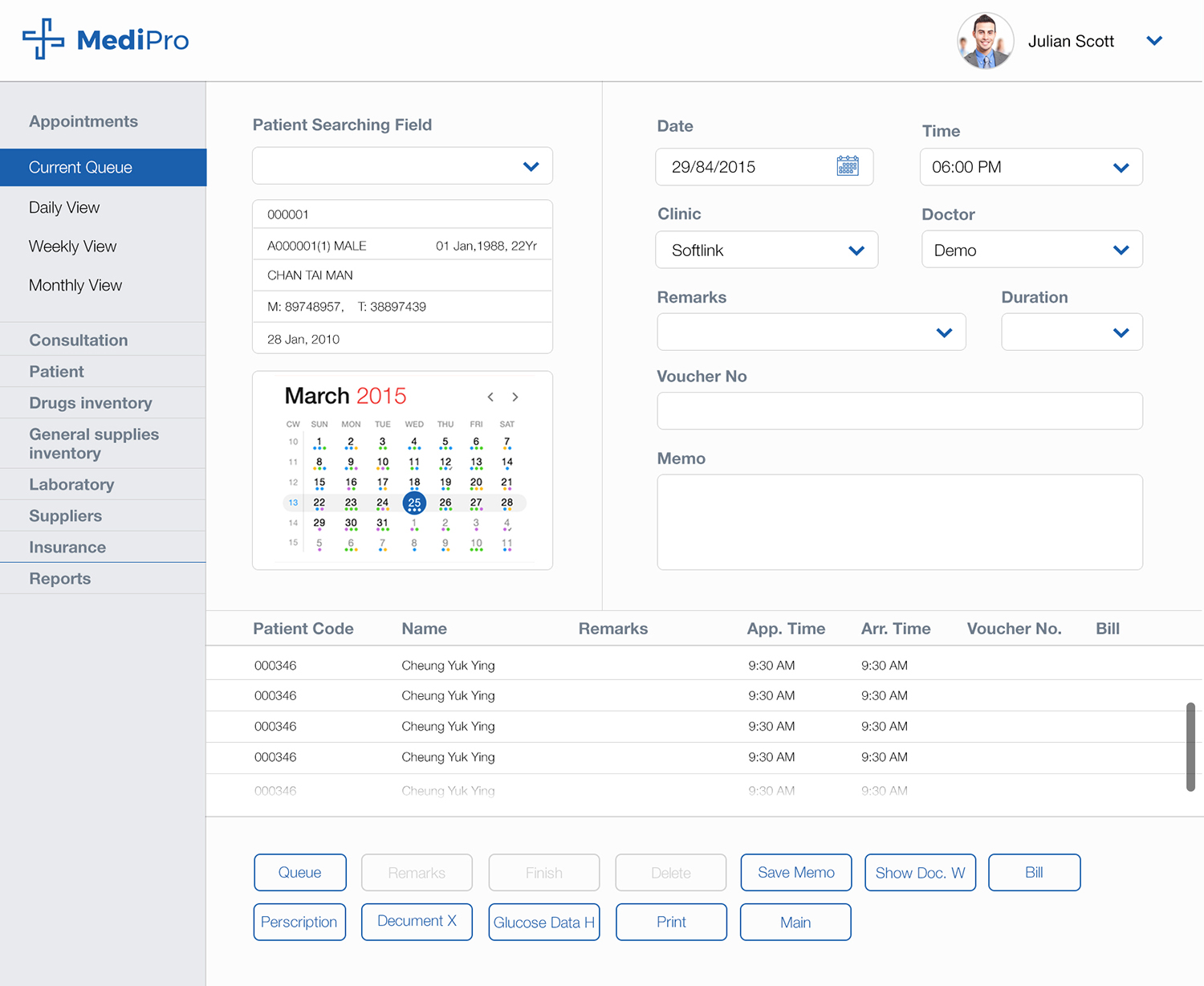
Task: Open the Drugs inventory section
Action: click(91, 403)
